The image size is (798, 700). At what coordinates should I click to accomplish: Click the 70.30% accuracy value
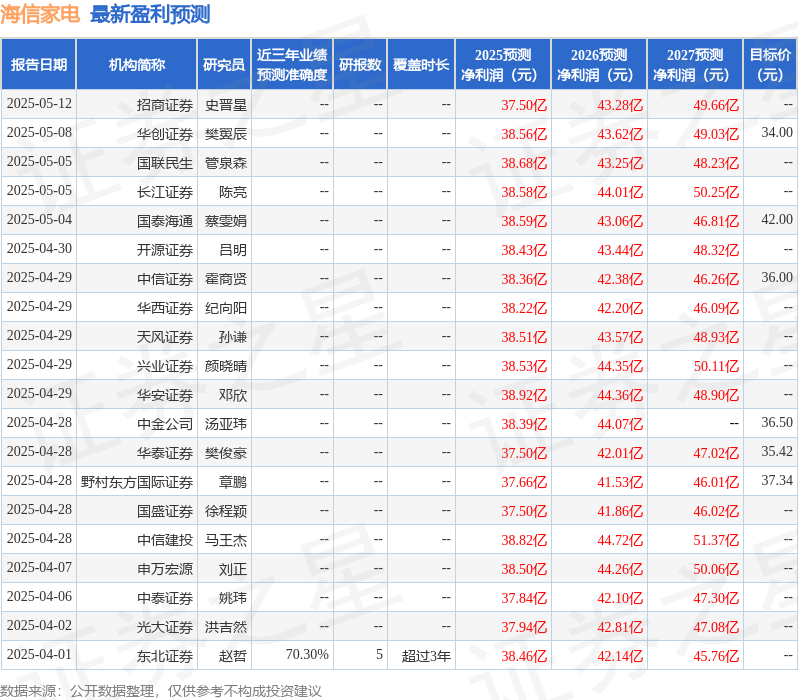click(x=307, y=655)
